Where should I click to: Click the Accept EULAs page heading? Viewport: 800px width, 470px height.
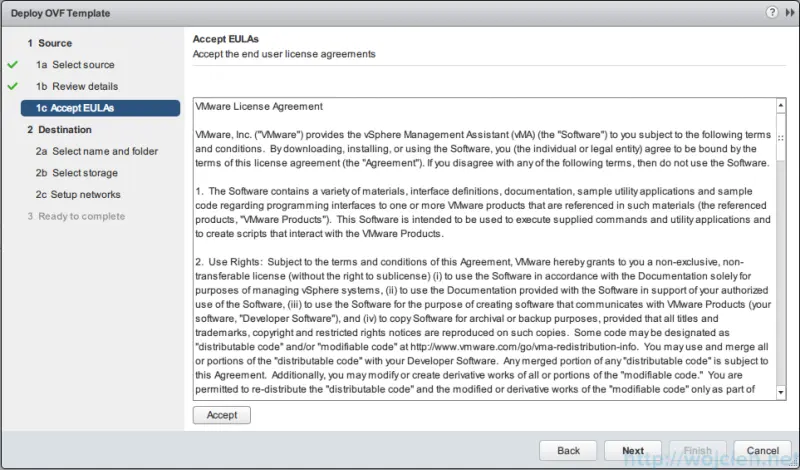pyautogui.click(x=226, y=39)
